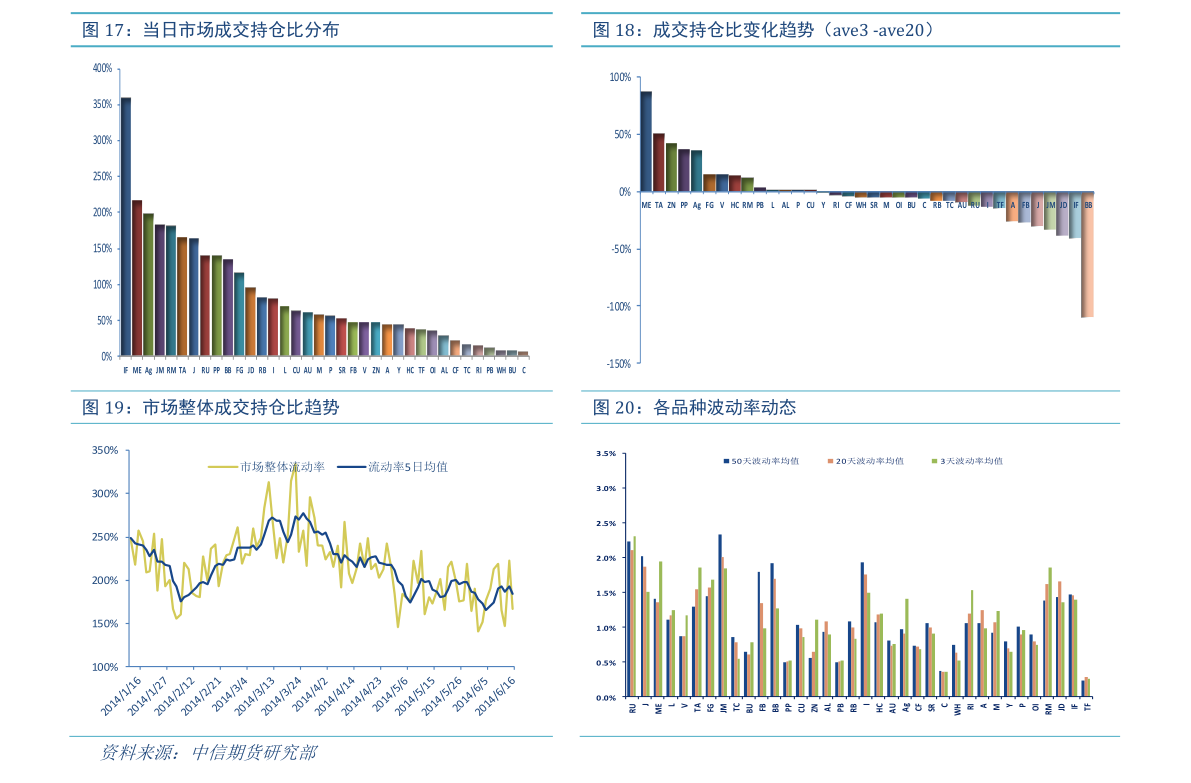Select the ME bar in chart 18
1191x783 pixels.
[x=646, y=141]
